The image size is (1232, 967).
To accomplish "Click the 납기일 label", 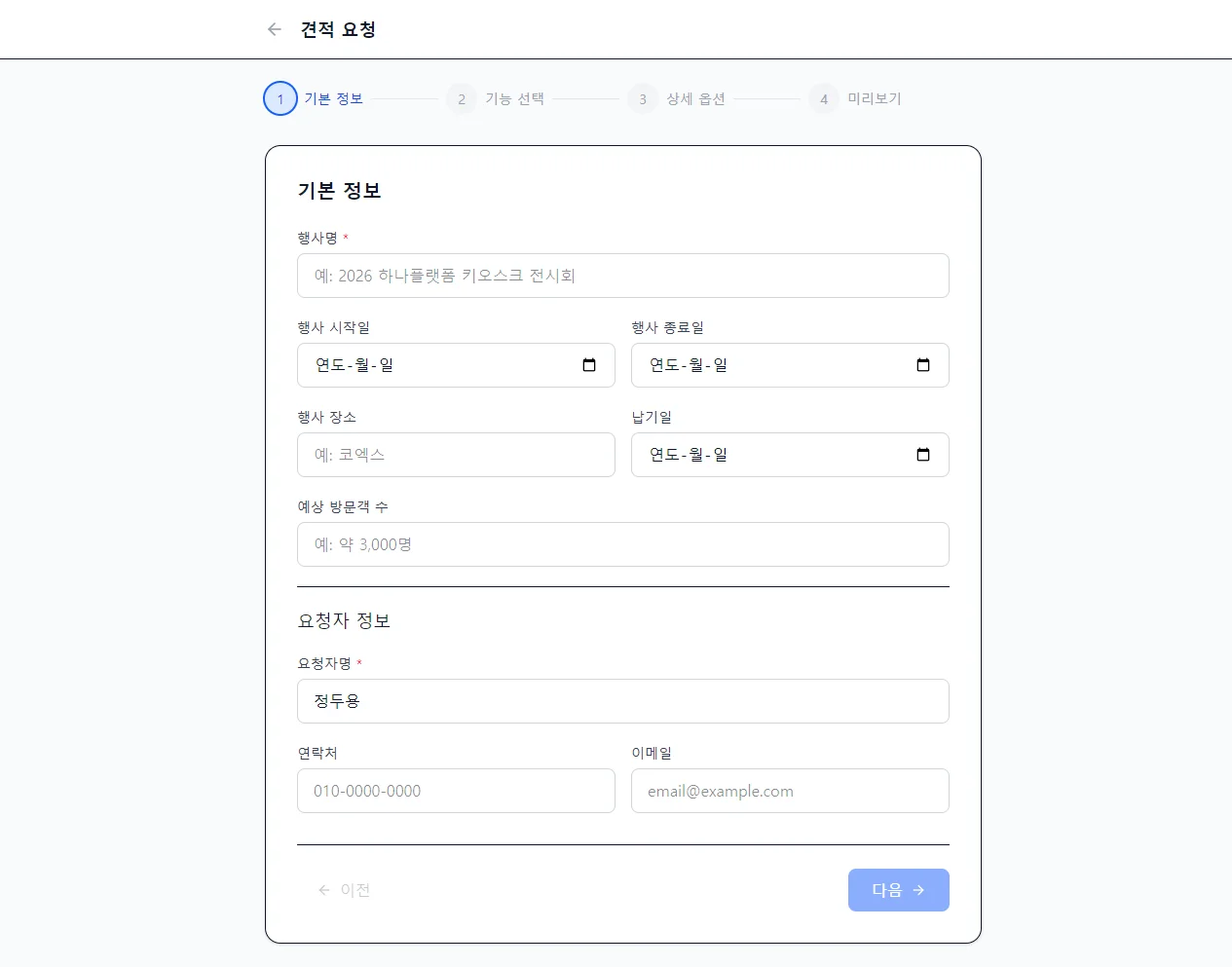I will click(x=652, y=417).
